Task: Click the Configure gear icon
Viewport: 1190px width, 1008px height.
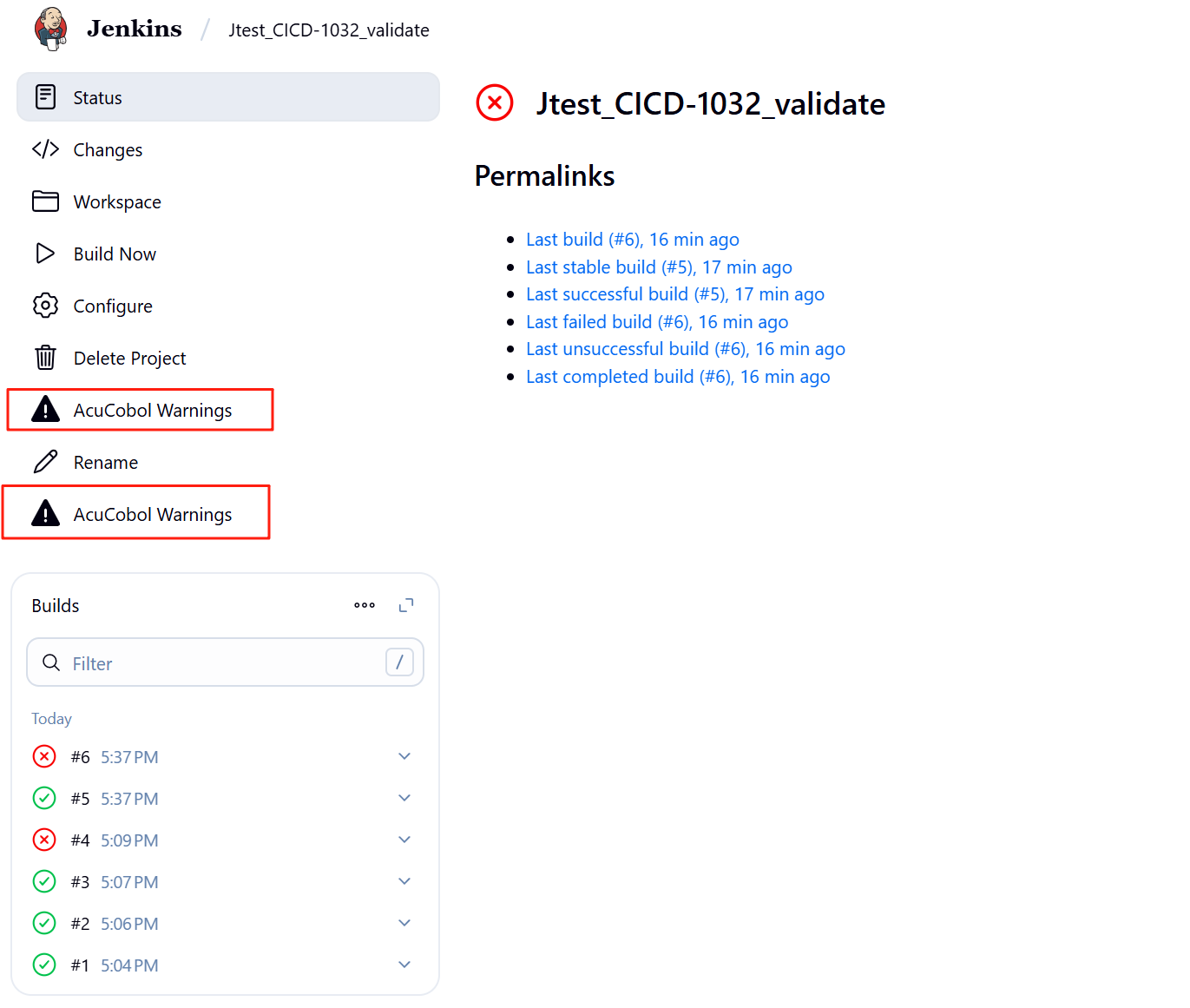Action: [45, 306]
